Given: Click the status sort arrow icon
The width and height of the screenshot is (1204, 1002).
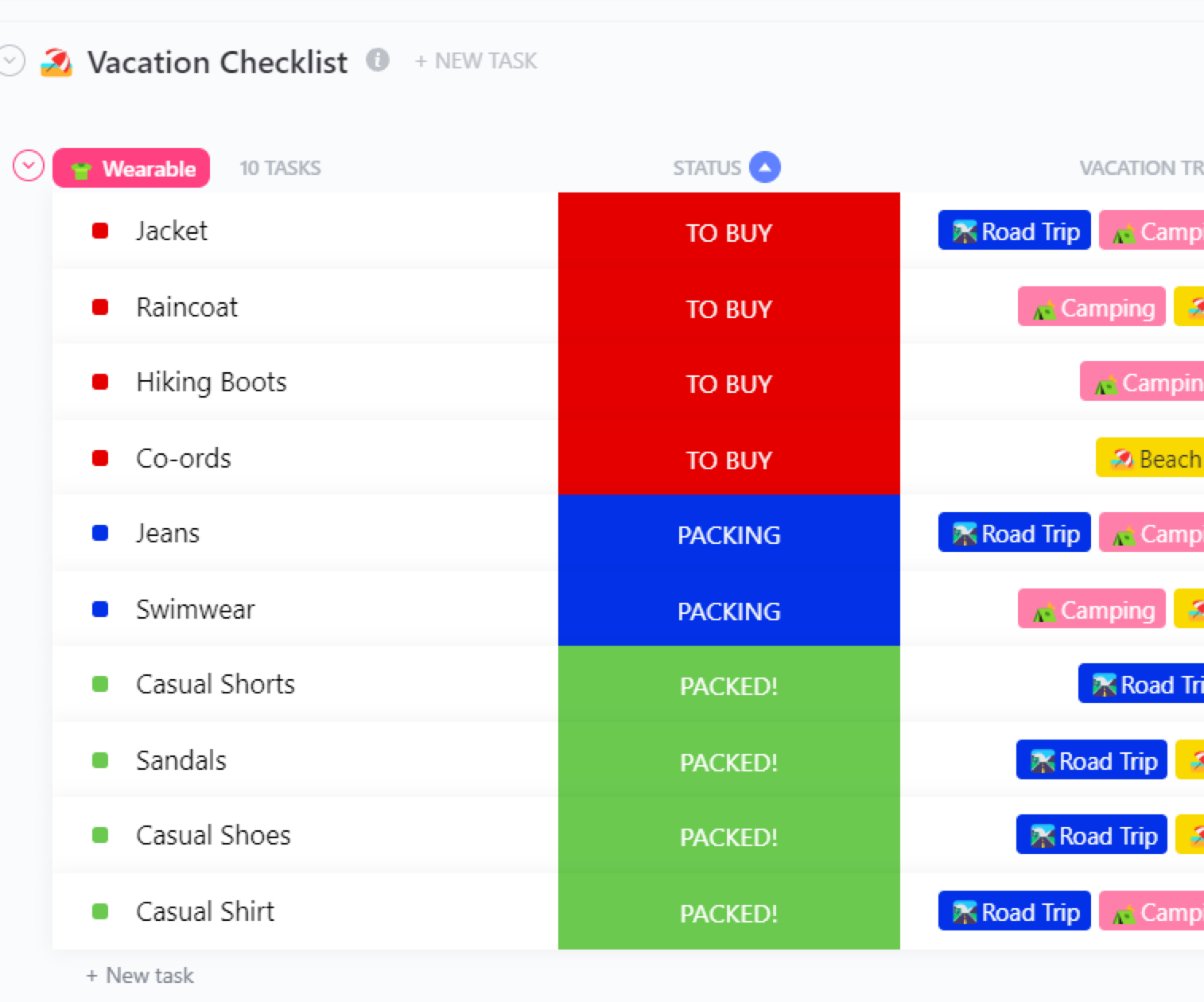Looking at the screenshot, I should 765,167.
